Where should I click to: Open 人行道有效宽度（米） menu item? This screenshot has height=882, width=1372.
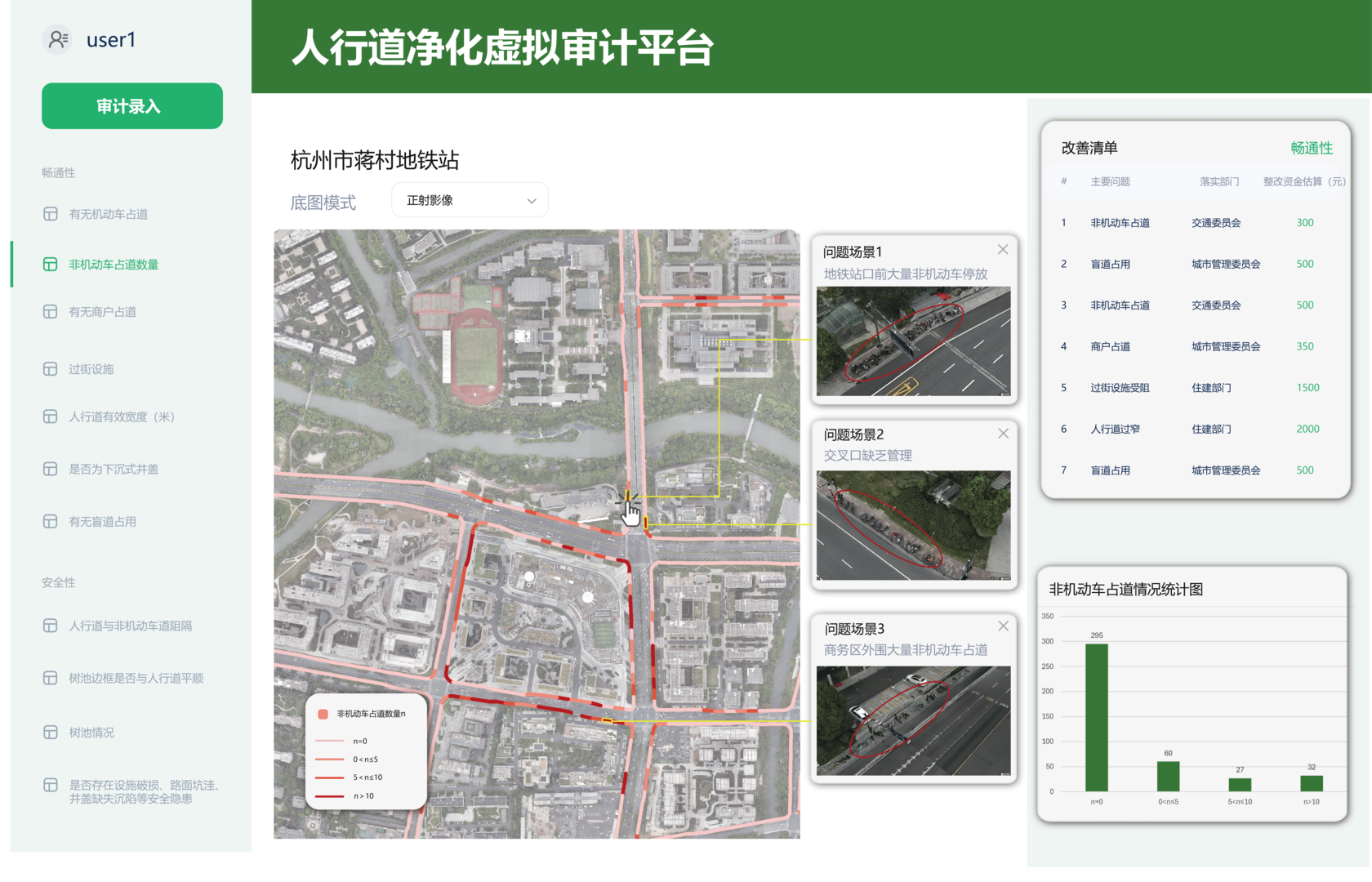click(x=122, y=416)
